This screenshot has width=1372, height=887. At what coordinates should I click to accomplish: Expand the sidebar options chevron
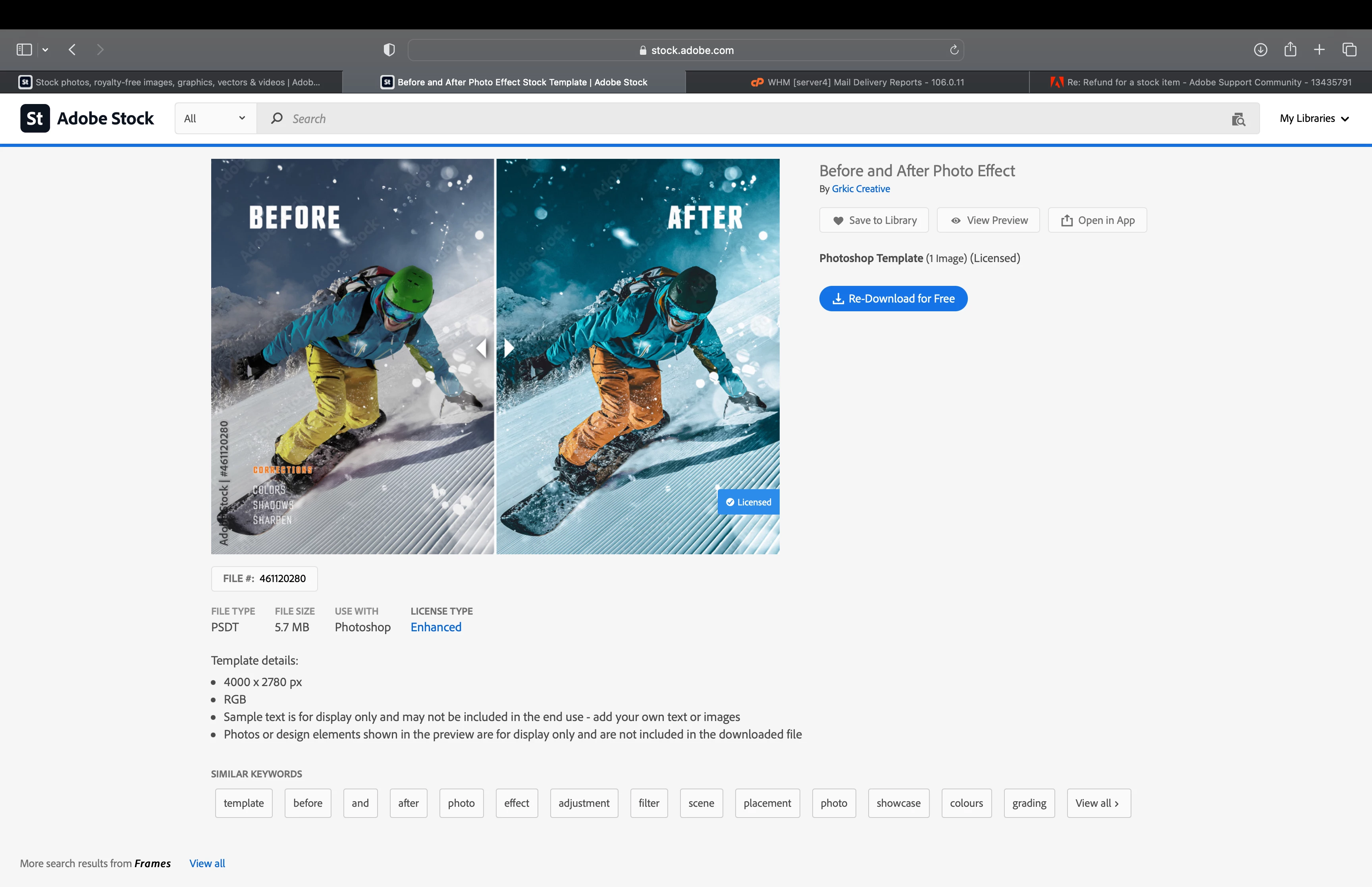[x=46, y=50]
